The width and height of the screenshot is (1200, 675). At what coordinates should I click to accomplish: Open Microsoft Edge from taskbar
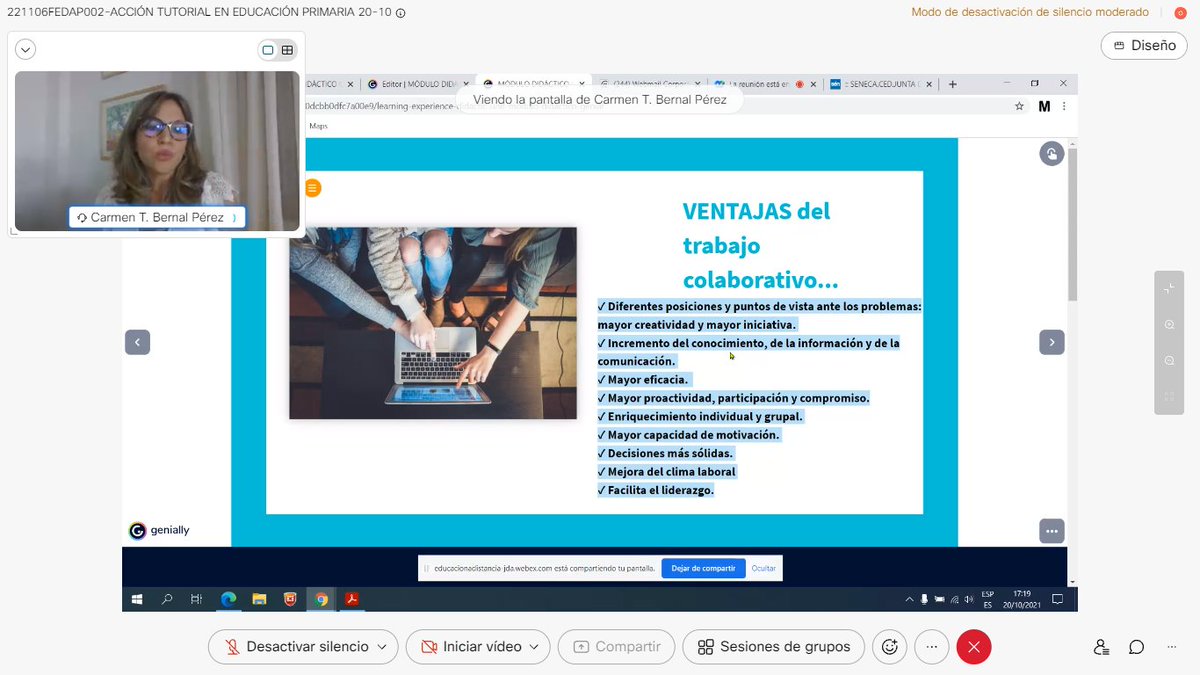pos(228,599)
